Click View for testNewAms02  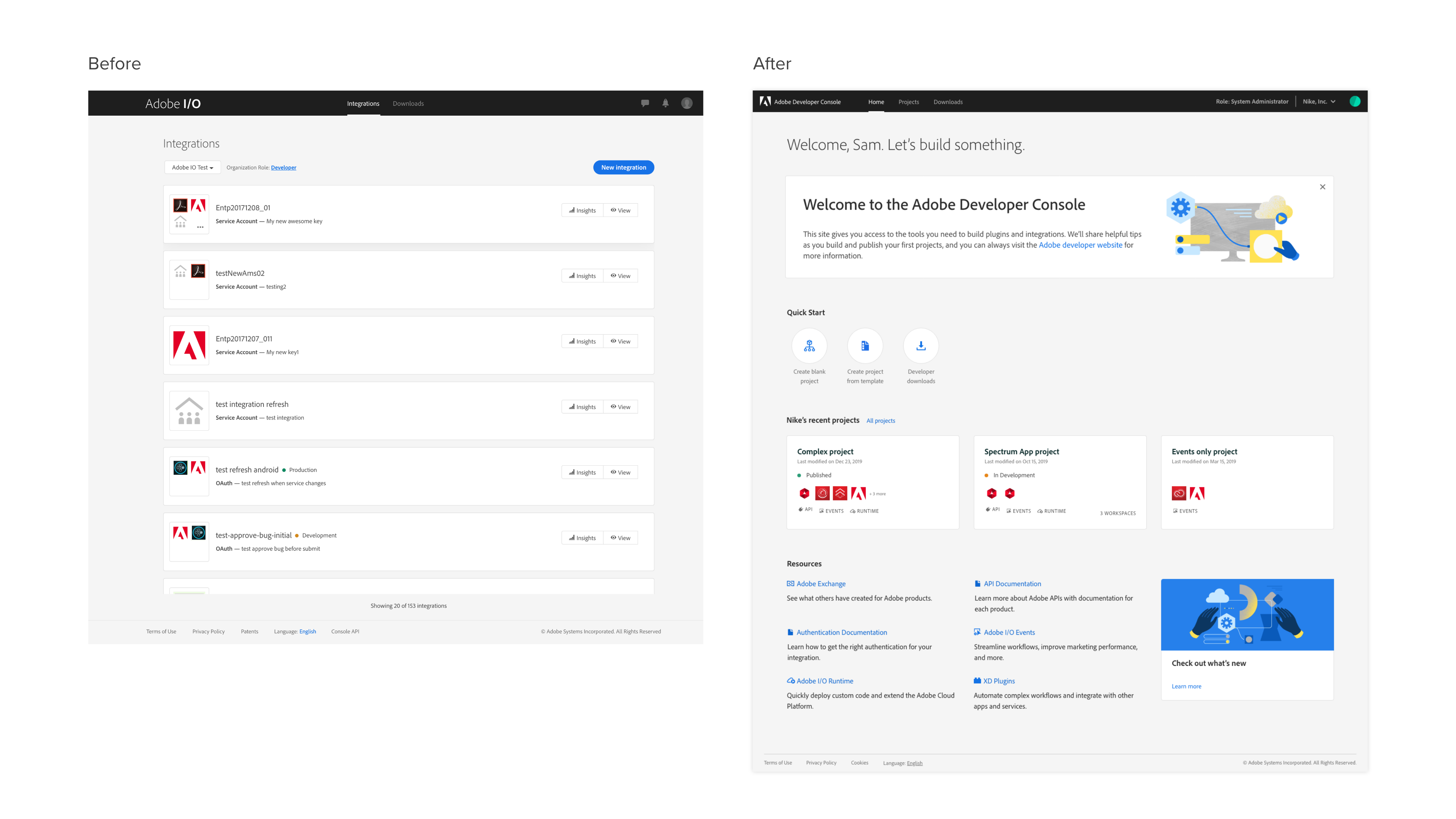coord(620,276)
